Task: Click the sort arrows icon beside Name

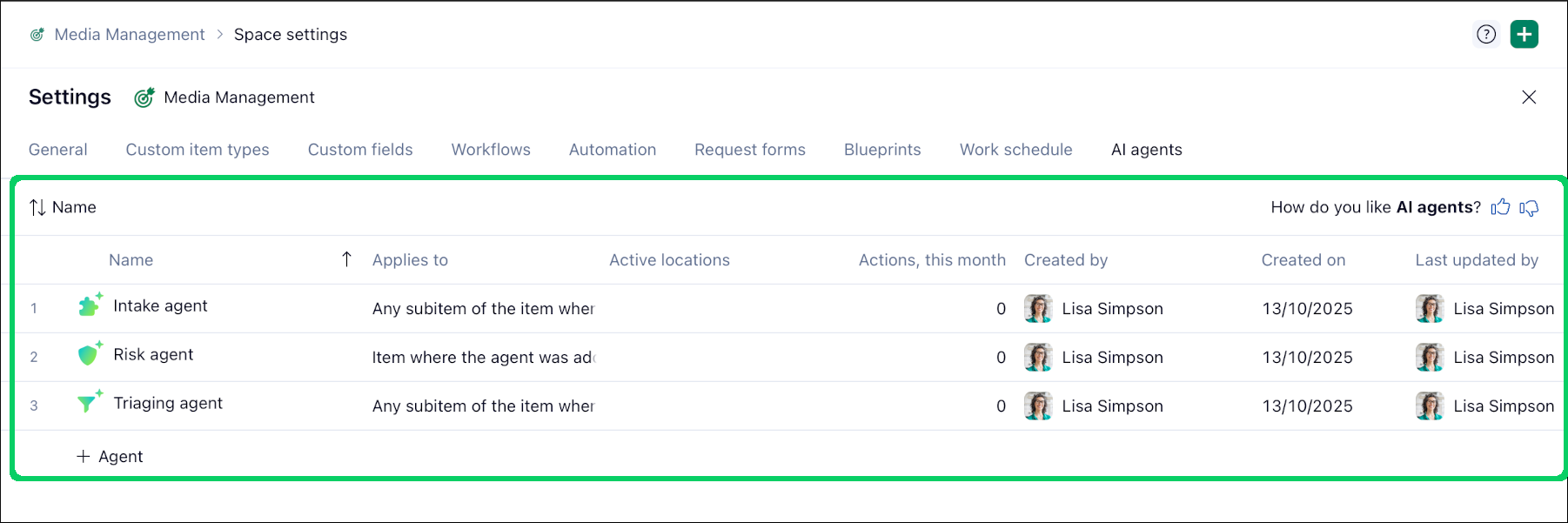Action: point(37,207)
